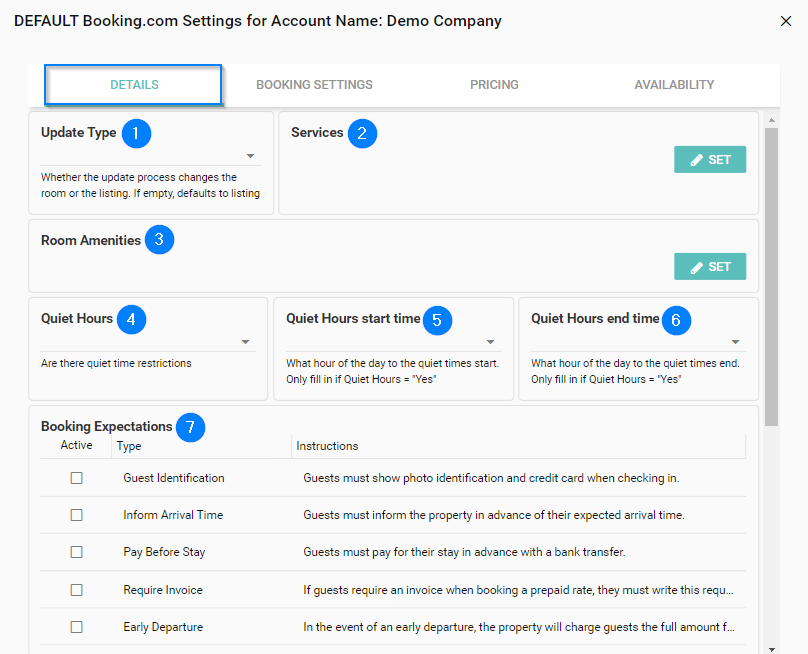
Task: Enable the Early Departure expectation
Action: pos(76,627)
